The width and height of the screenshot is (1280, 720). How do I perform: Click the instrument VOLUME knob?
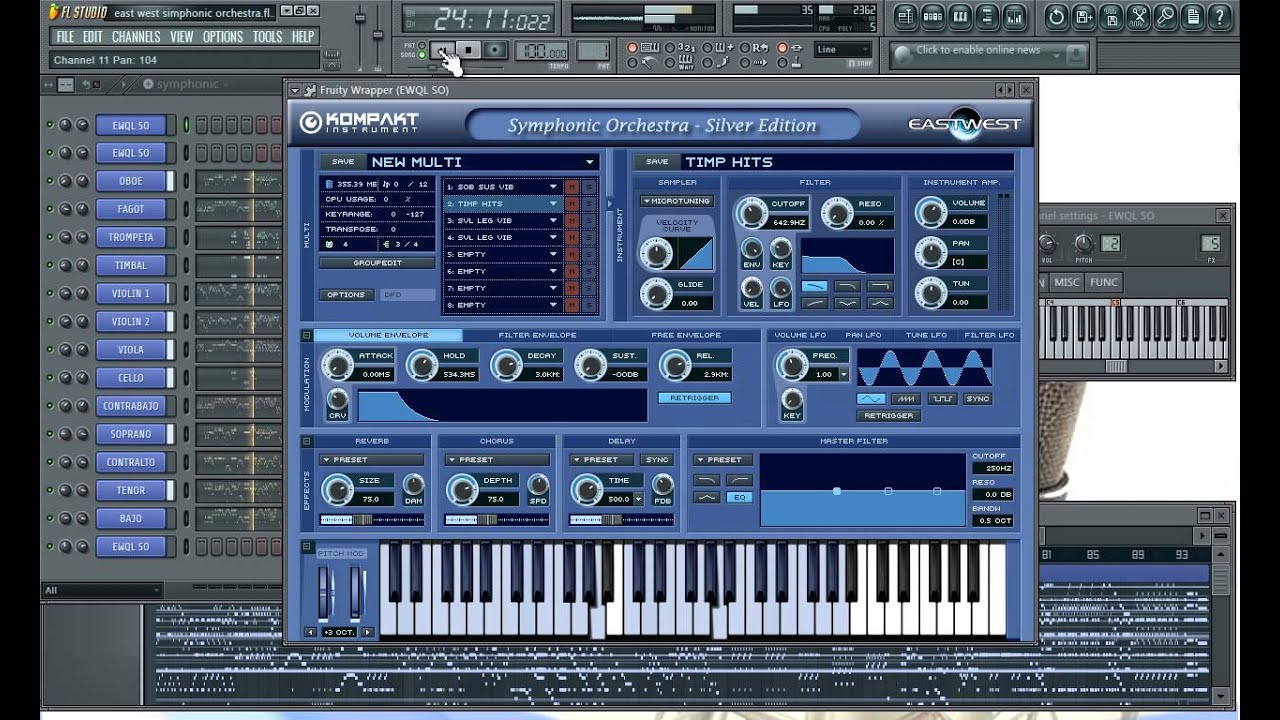[931, 212]
